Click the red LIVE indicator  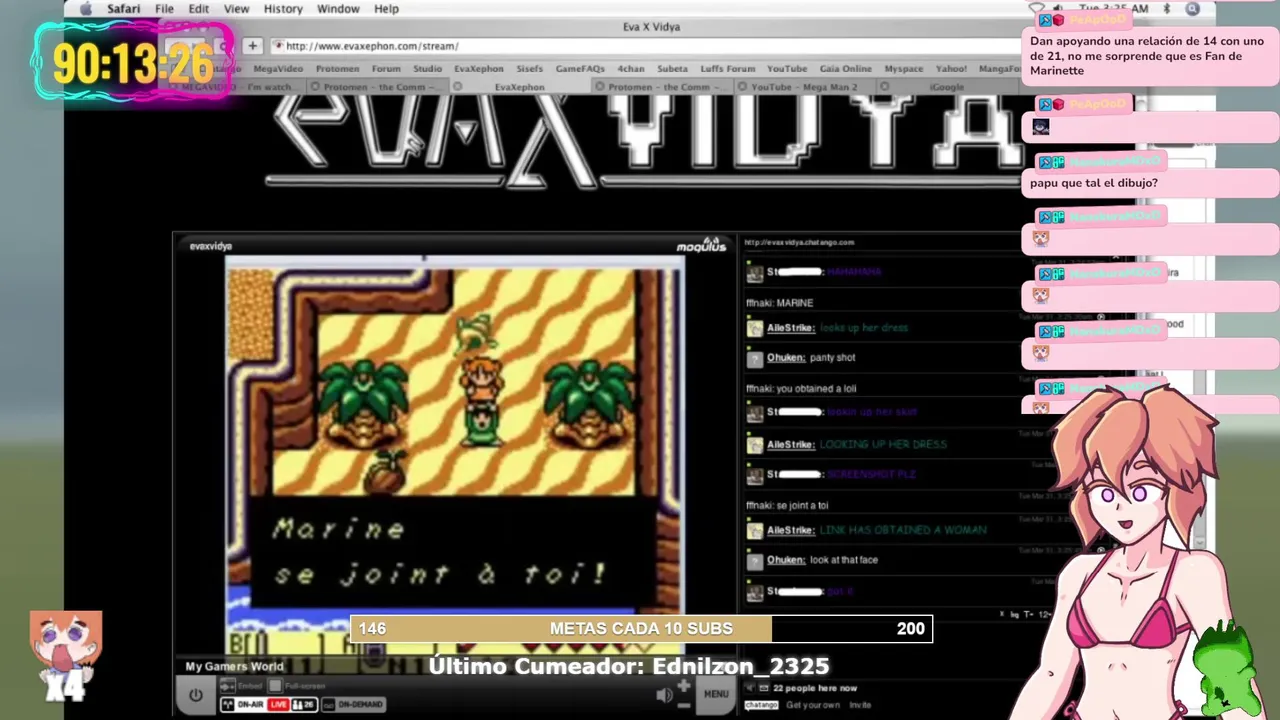(278, 704)
